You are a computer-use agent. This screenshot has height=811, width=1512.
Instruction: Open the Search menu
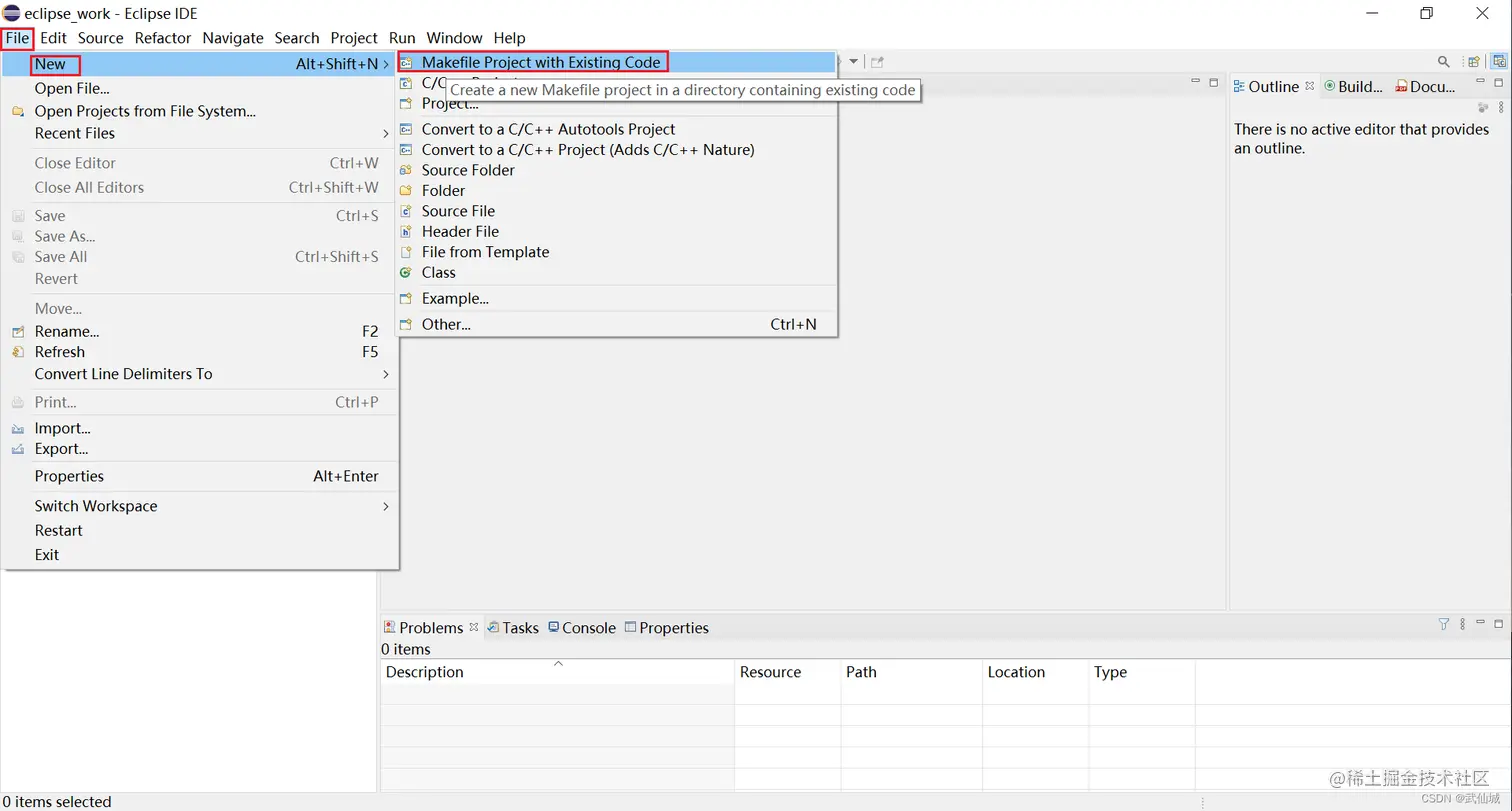coord(297,38)
